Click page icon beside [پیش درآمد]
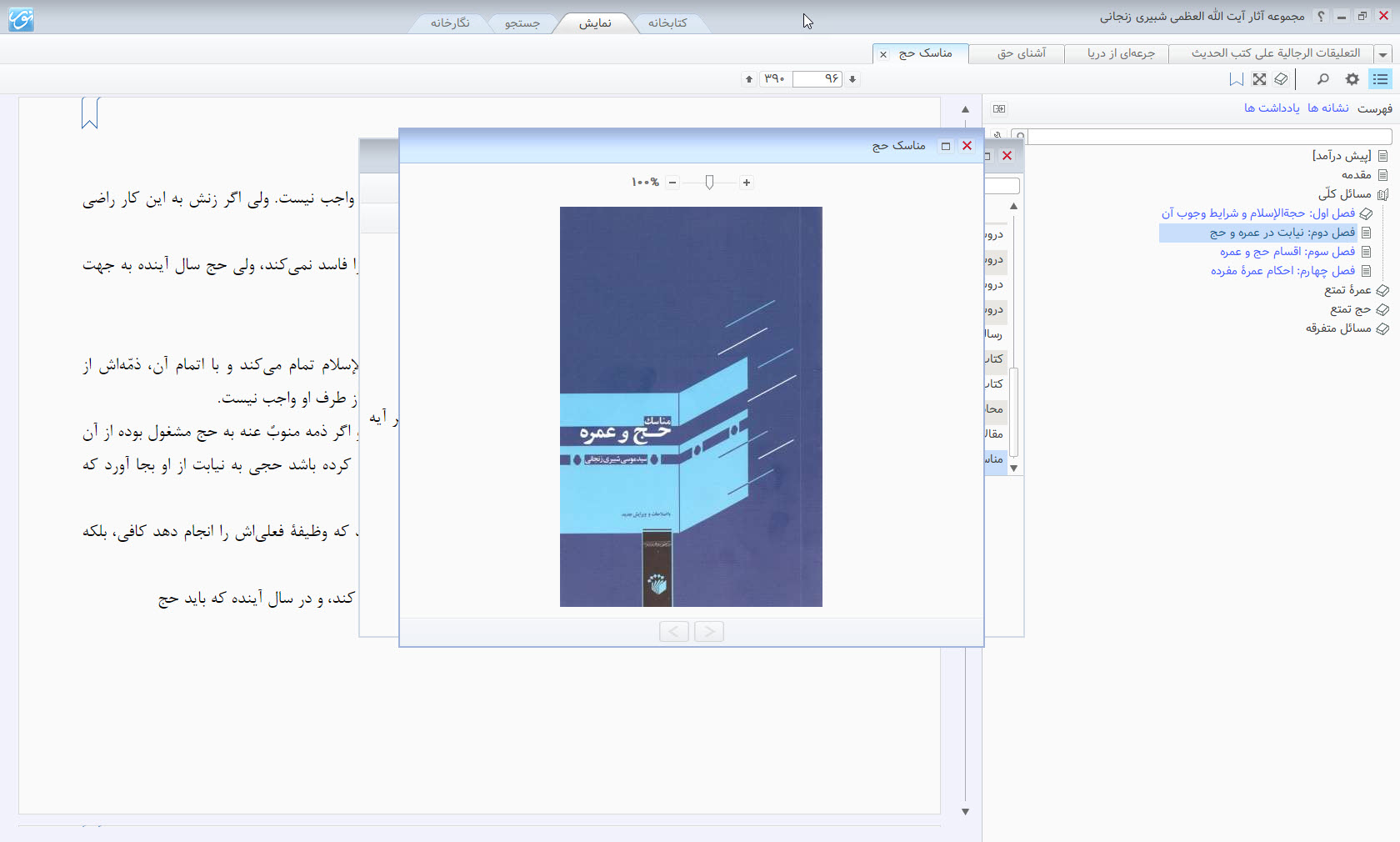 click(x=1383, y=156)
